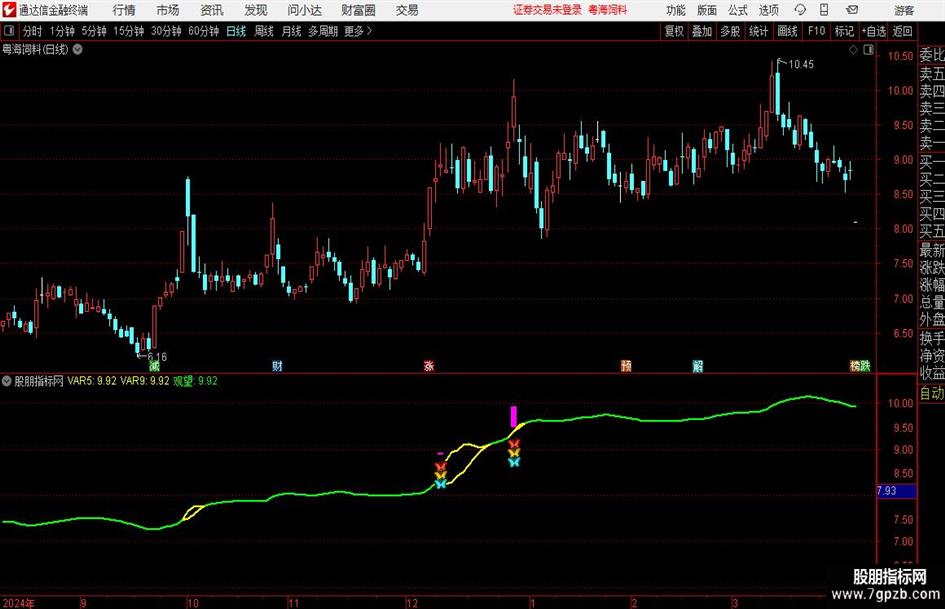The image size is (945, 609).
Task: Switch to 15分钟 period tab
Action: 129,31
